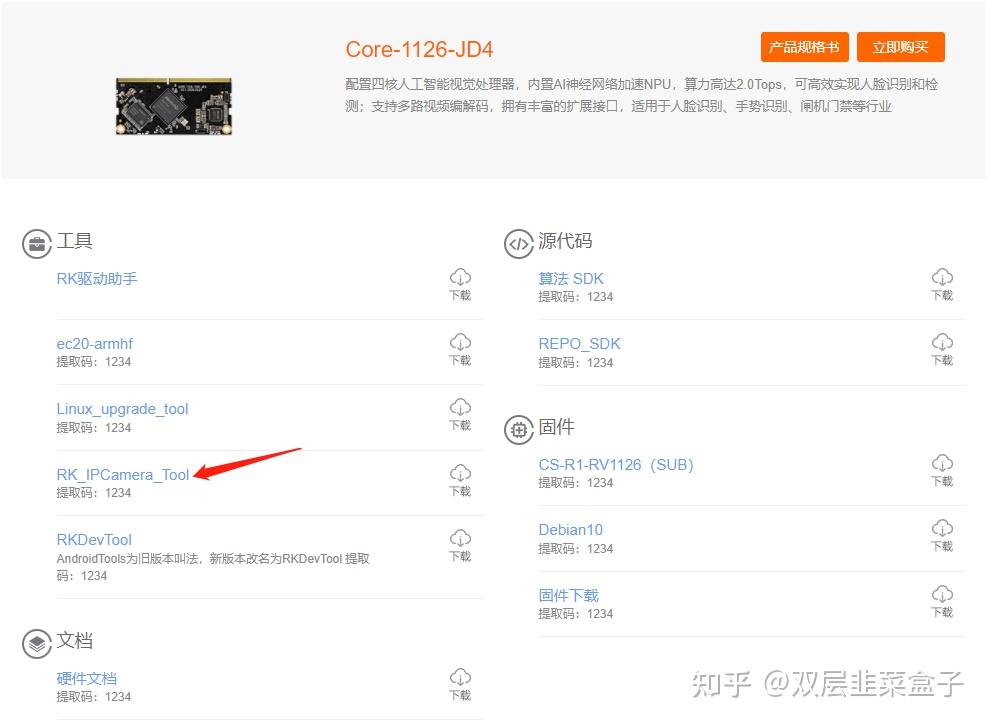Download REPO_SDK via its cloud icon
Image resolution: width=989 pixels, height=724 pixels.
click(x=942, y=342)
